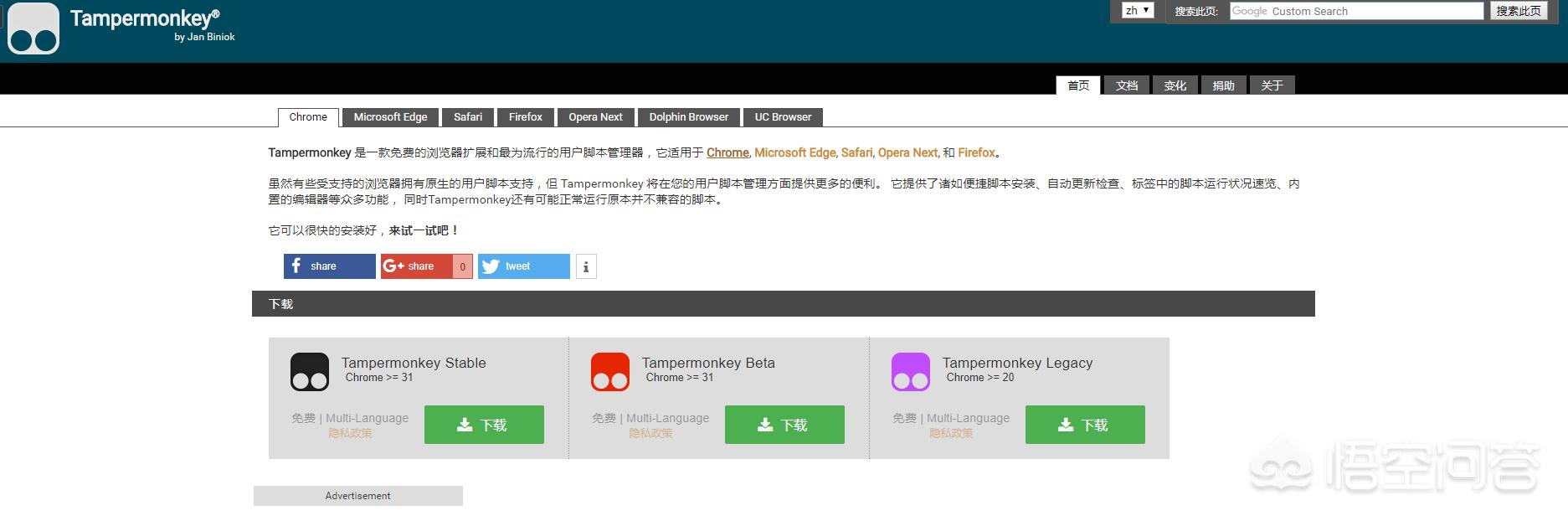The width and height of the screenshot is (1568, 521).
Task: Click the 'by Jan Biniok' header text
Action: coord(204,37)
